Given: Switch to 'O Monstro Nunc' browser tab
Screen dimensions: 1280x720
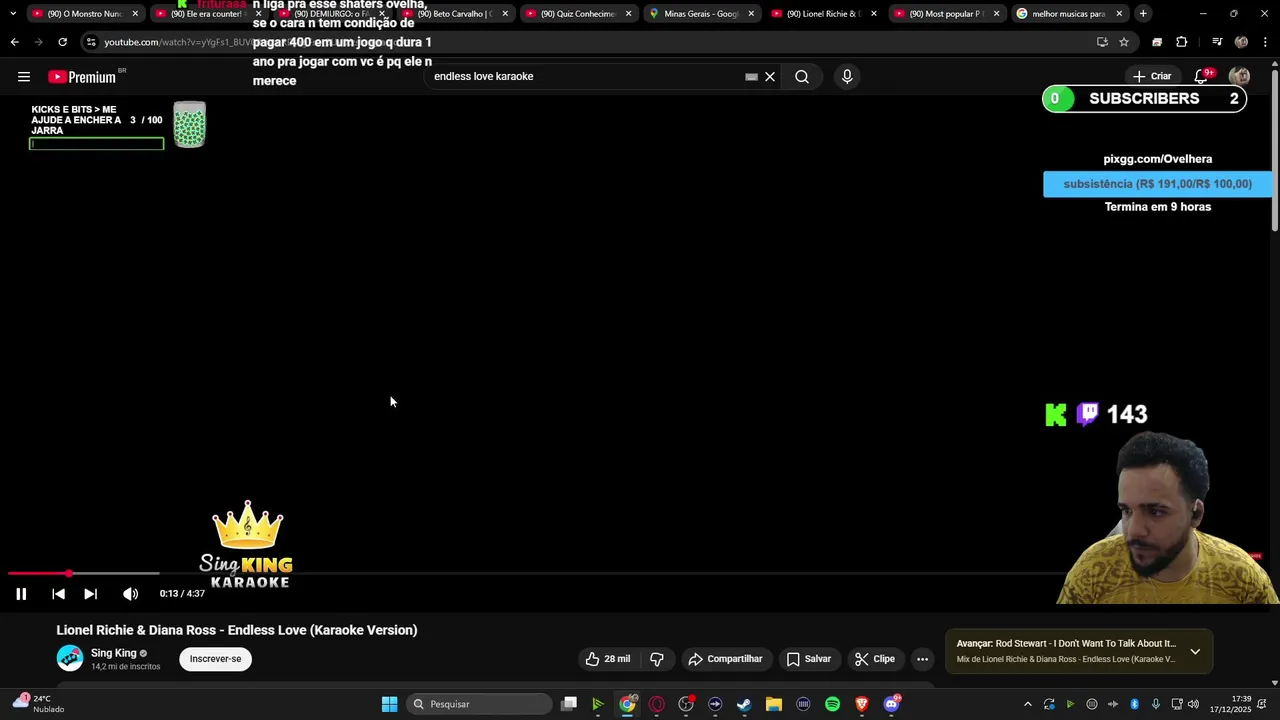Looking at the screenshot, I should 85,14.
